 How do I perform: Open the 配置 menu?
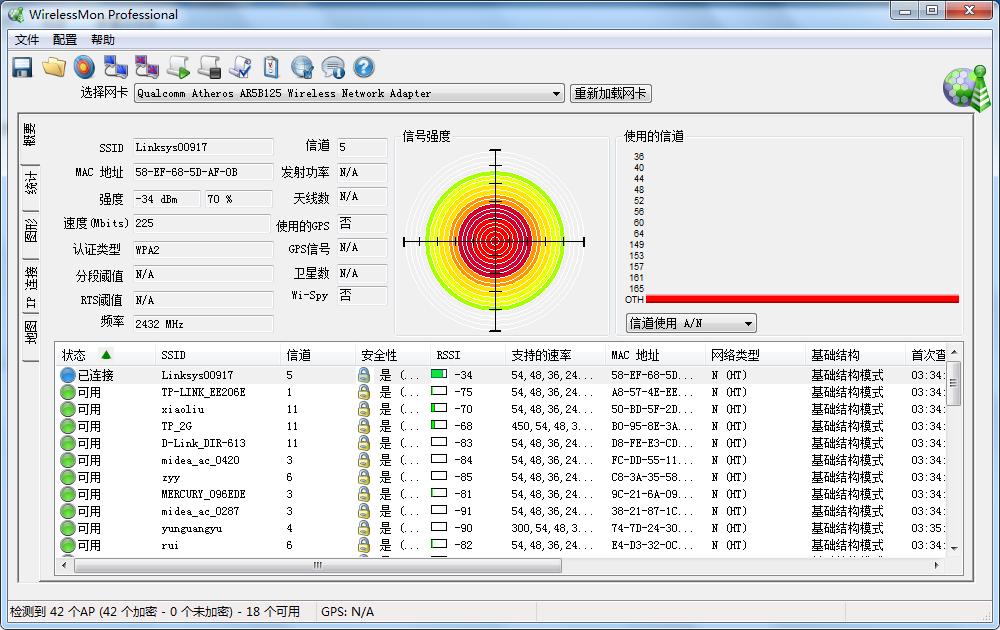pyautogui.click(x=65, y=40)
